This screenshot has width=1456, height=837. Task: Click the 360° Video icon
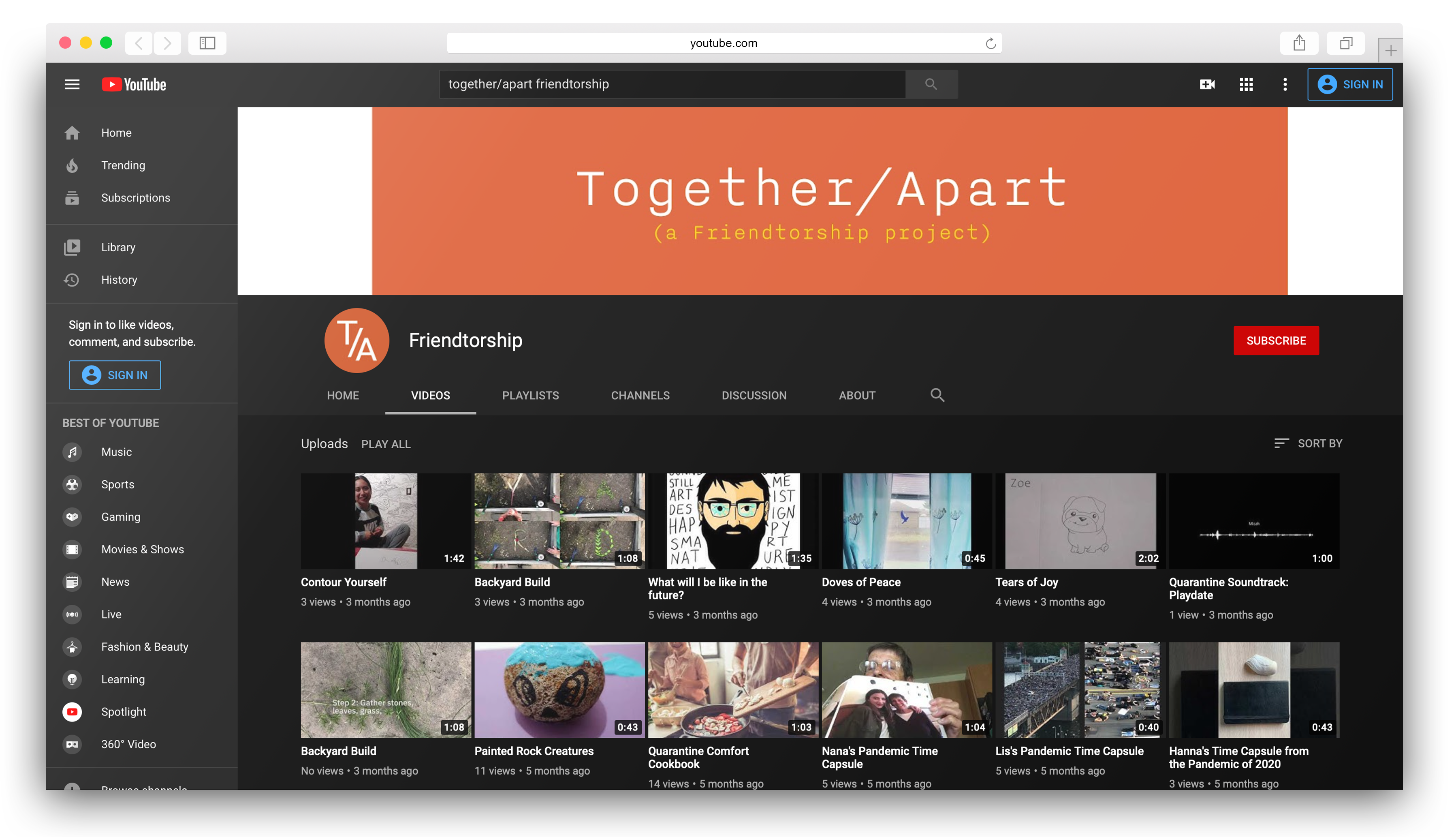point(72,745)
